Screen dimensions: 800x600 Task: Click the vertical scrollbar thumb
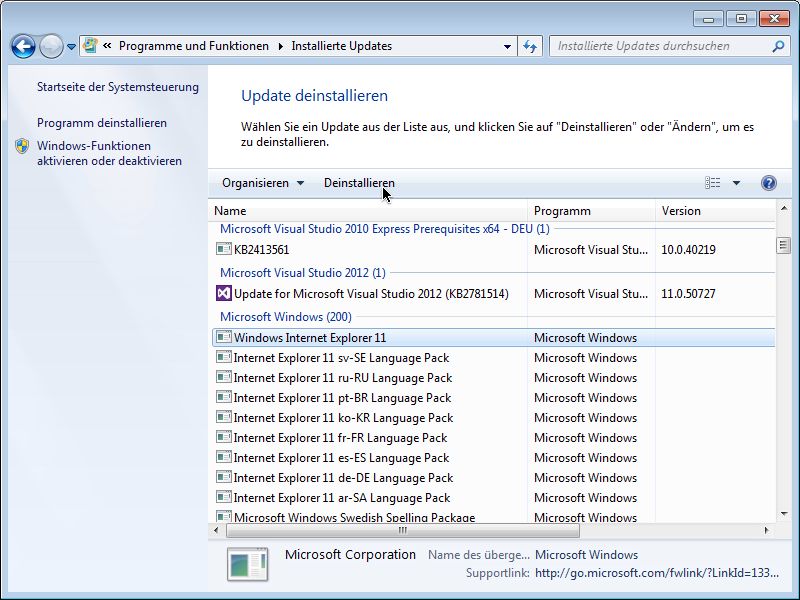tap(784, 245)
